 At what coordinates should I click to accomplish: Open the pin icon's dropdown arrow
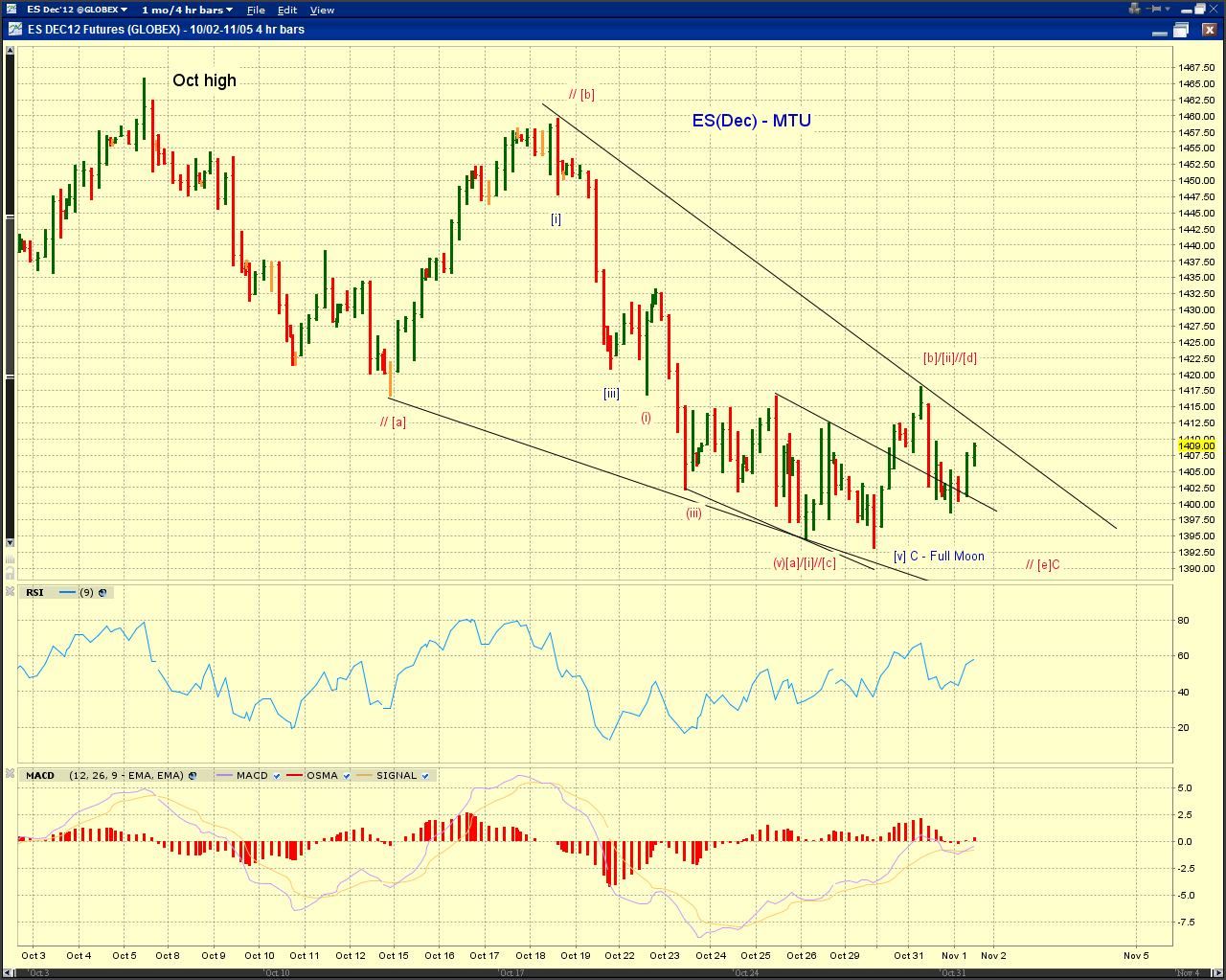click(x=1167, y=9)
